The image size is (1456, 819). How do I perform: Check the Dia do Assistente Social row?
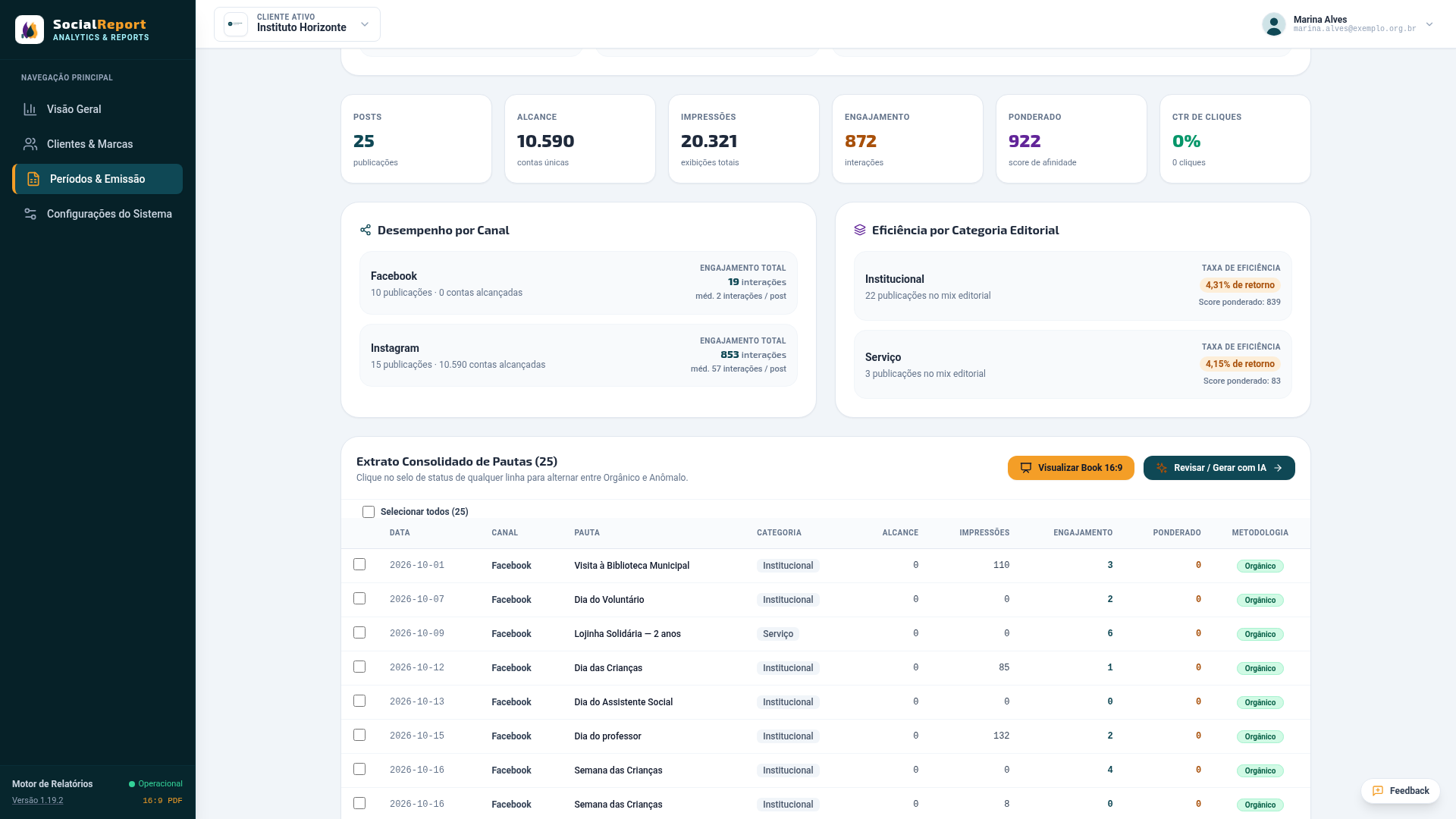[359, 701]
